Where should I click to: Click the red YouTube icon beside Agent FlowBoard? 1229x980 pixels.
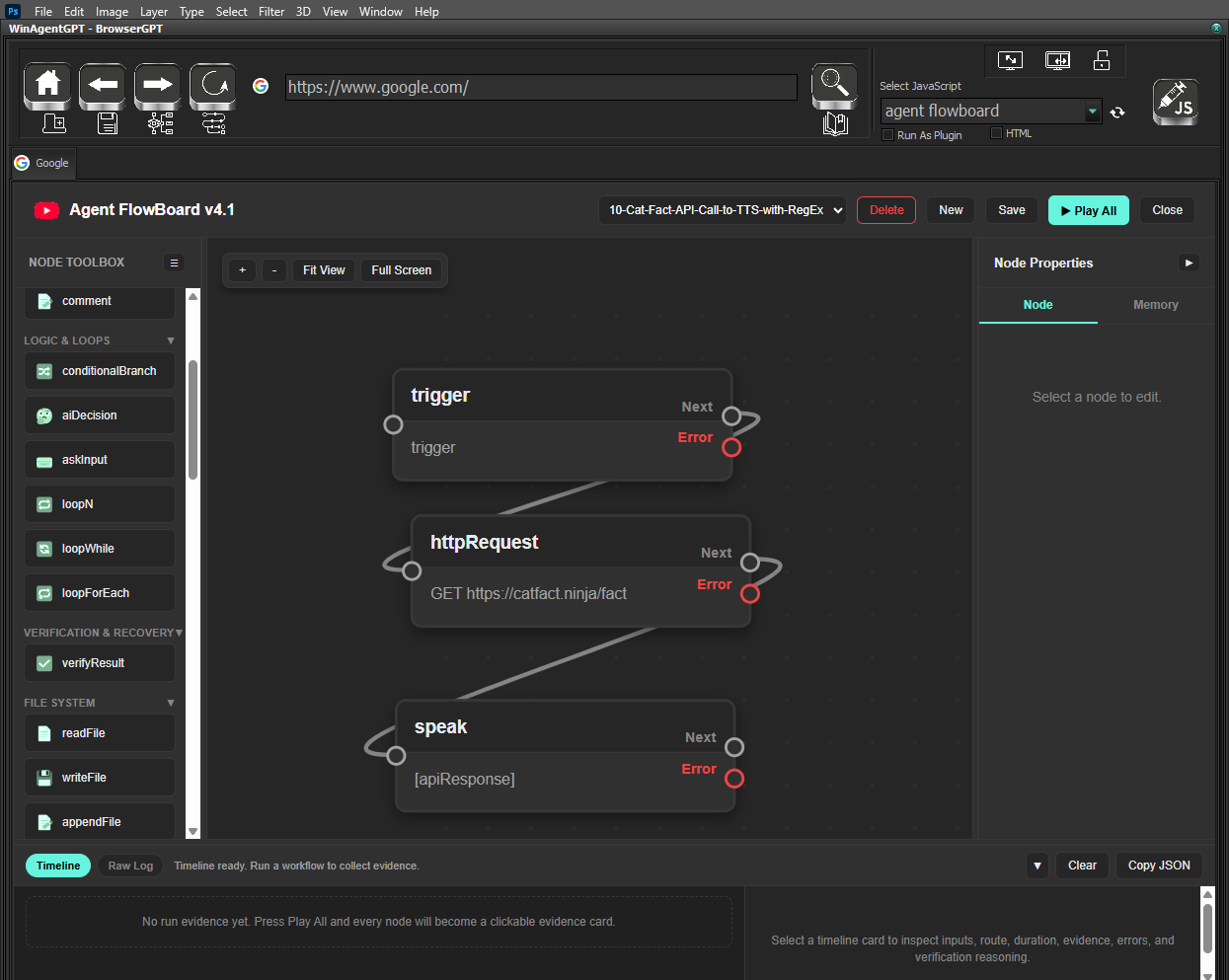[x=46, y=210]
